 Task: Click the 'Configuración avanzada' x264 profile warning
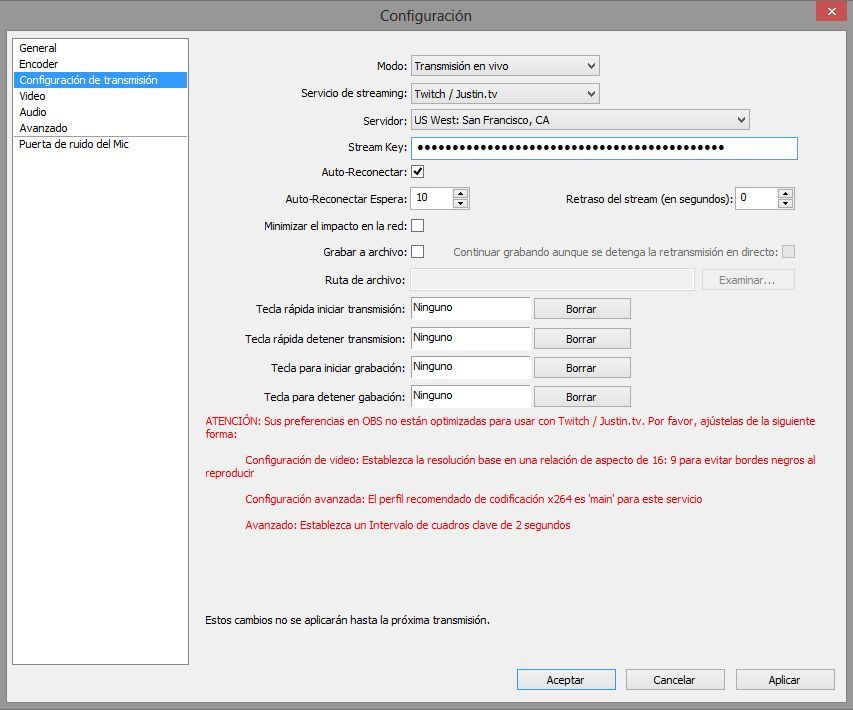[473, 499]
